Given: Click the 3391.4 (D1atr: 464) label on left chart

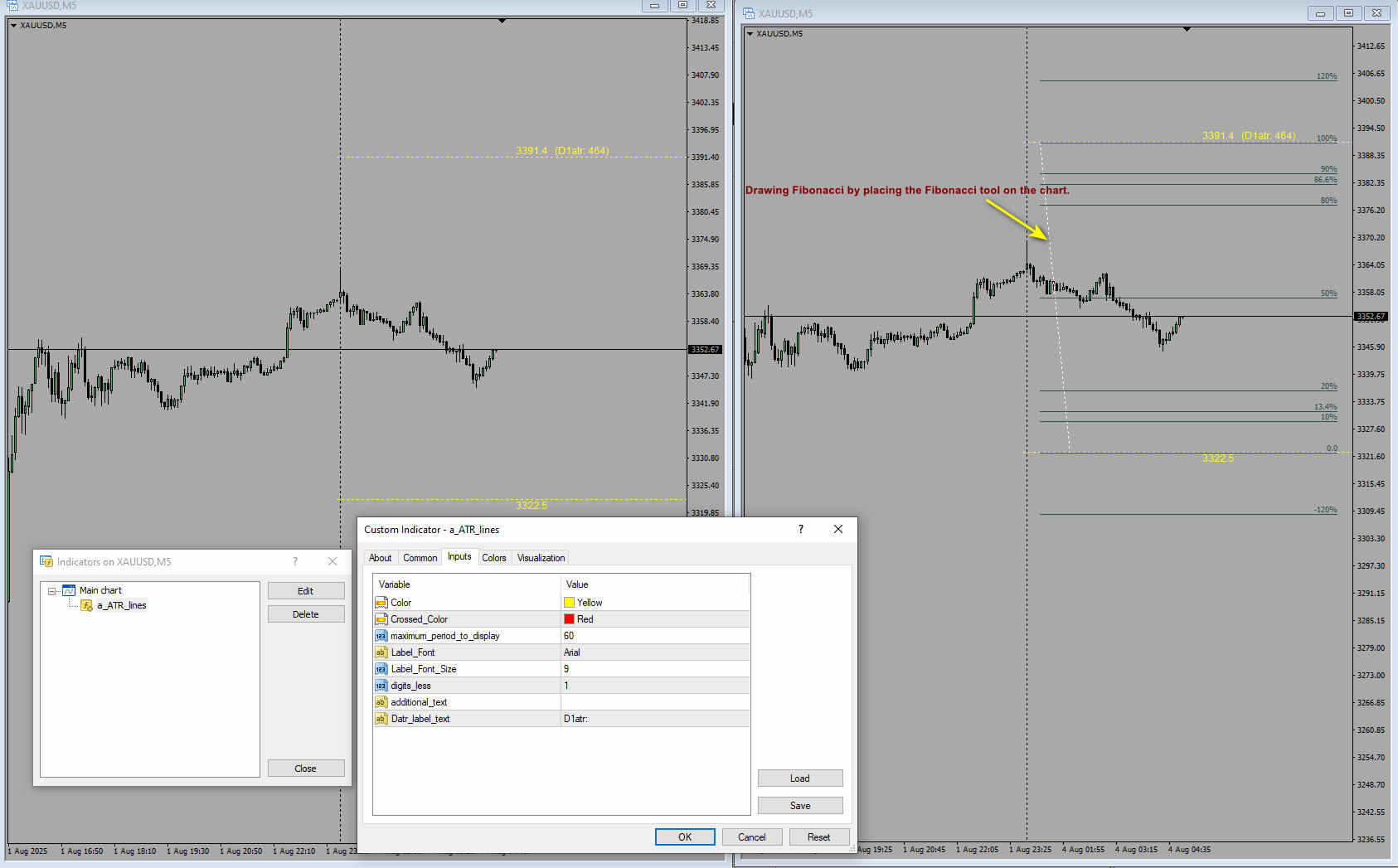Looking at the screenshot, I should point(562,150).
